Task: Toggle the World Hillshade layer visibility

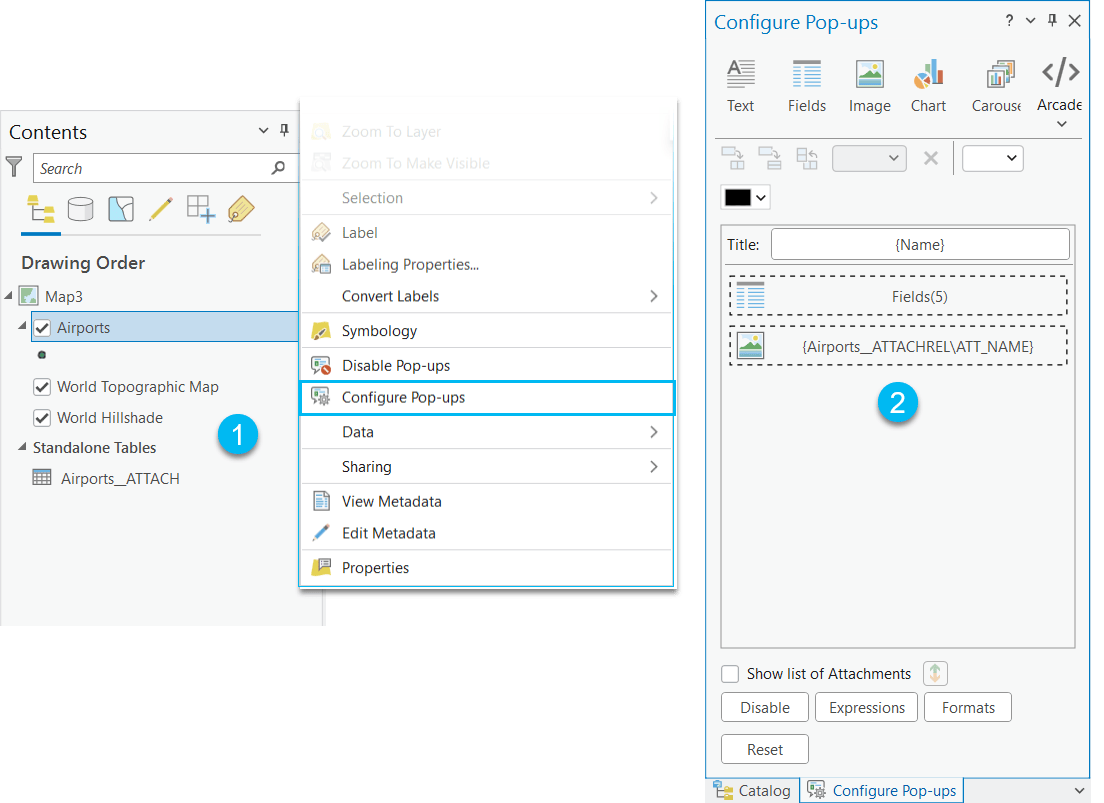Action: tap(41, 418)
